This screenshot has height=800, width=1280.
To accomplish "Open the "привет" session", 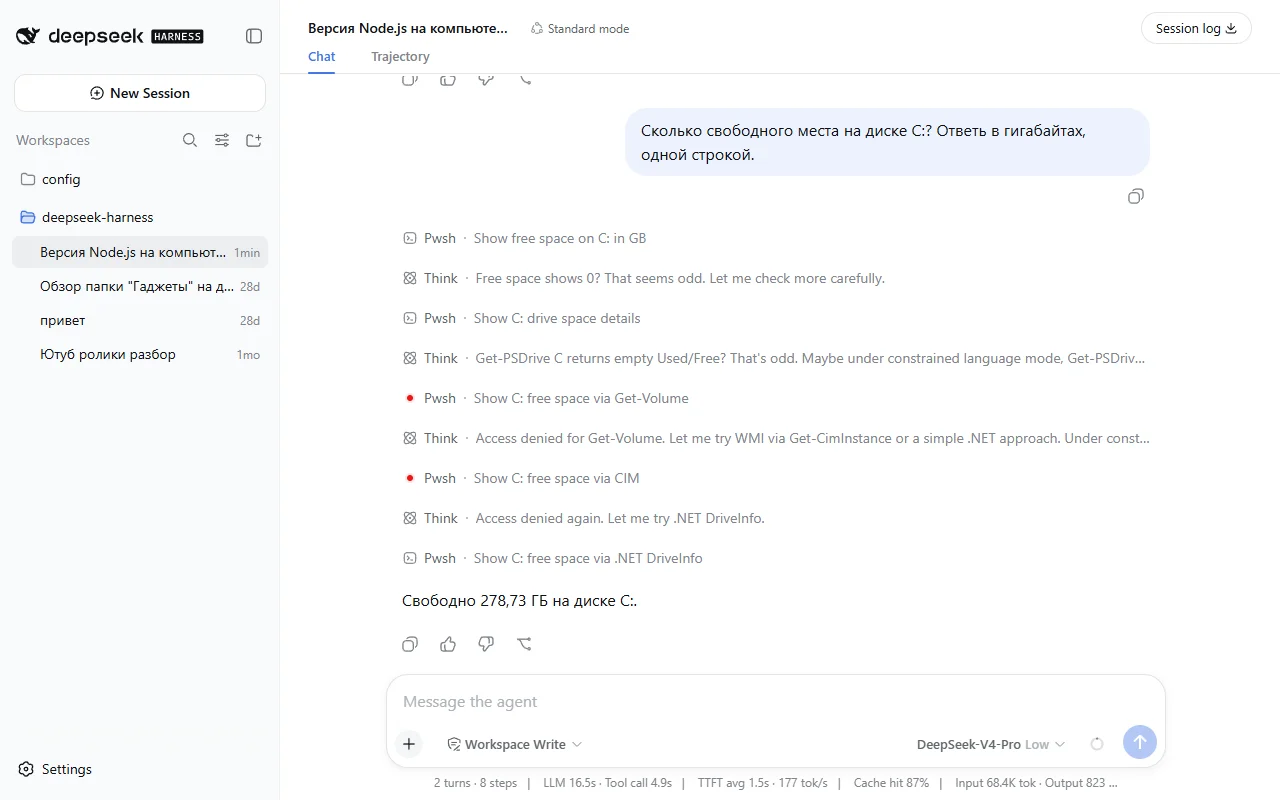I will pos(140,320).
